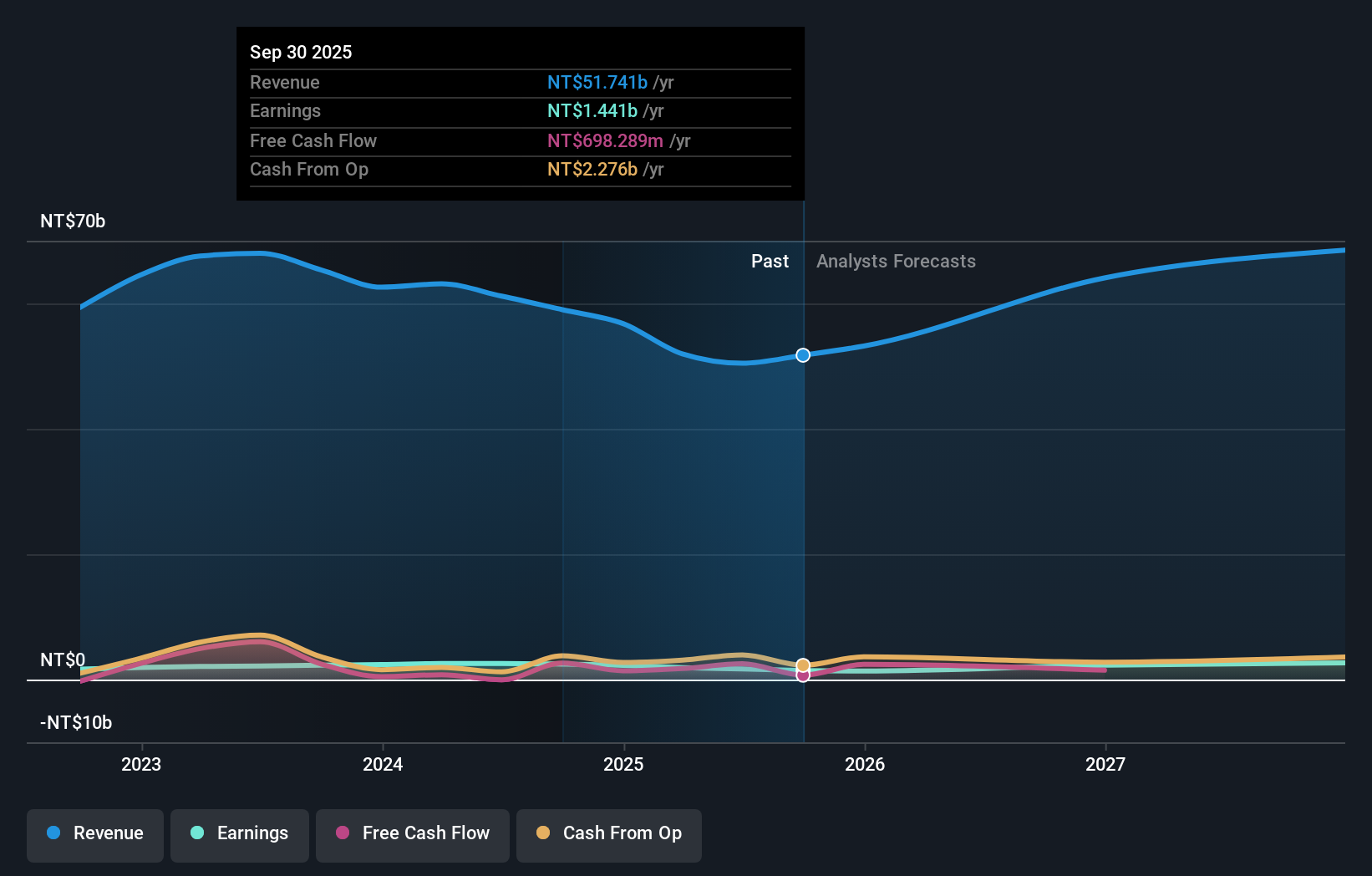Image resolution: width=1372 pixels, height=876 pixels.
Task: Select the Revenue data point on Sep 30 2025
Action: (x=803, y=355)
